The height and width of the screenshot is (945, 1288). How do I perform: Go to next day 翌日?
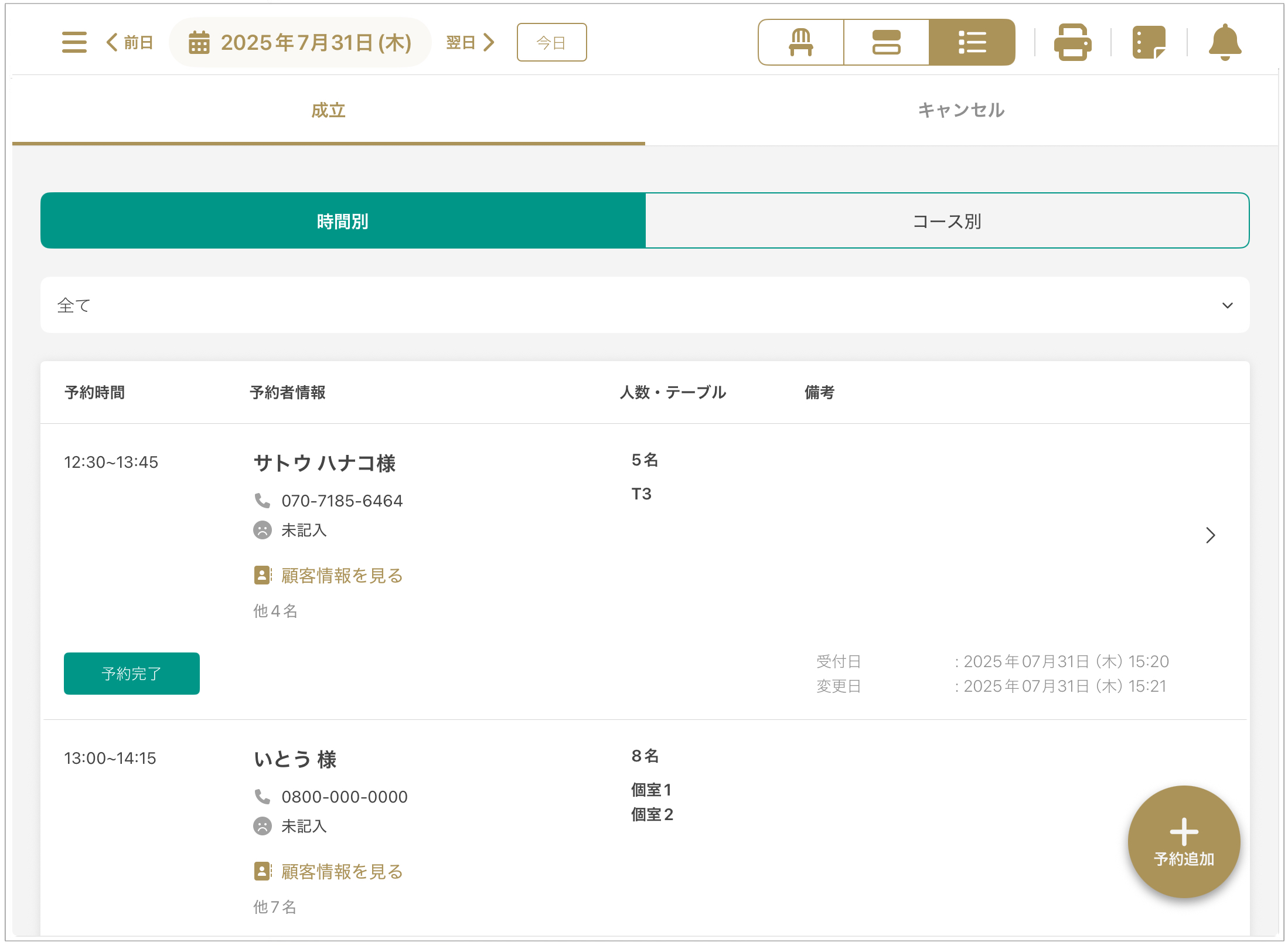click(x=471, y=42)
